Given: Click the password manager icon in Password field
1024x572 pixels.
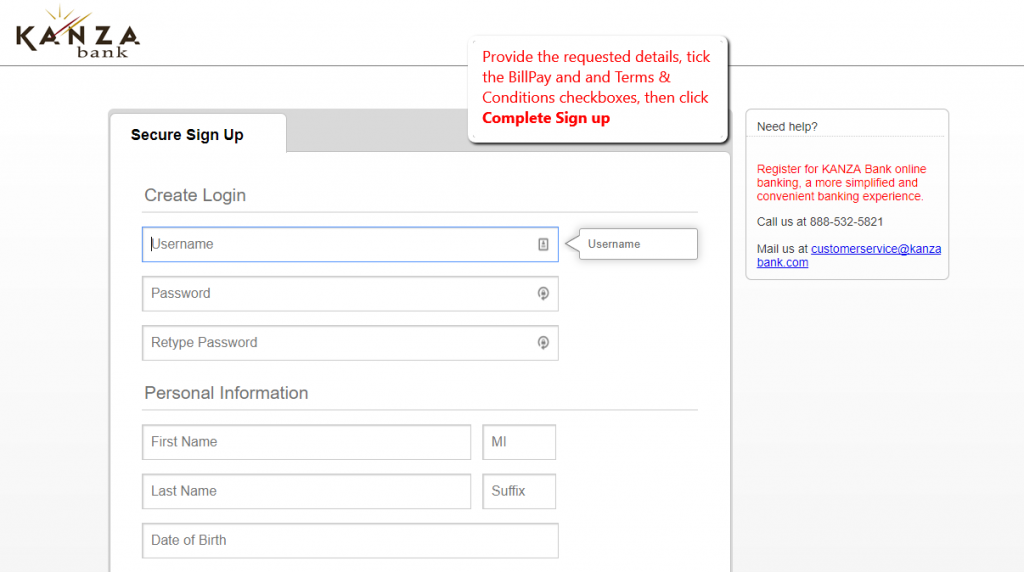Looking at the screenshot, I should tap(543, 293).
